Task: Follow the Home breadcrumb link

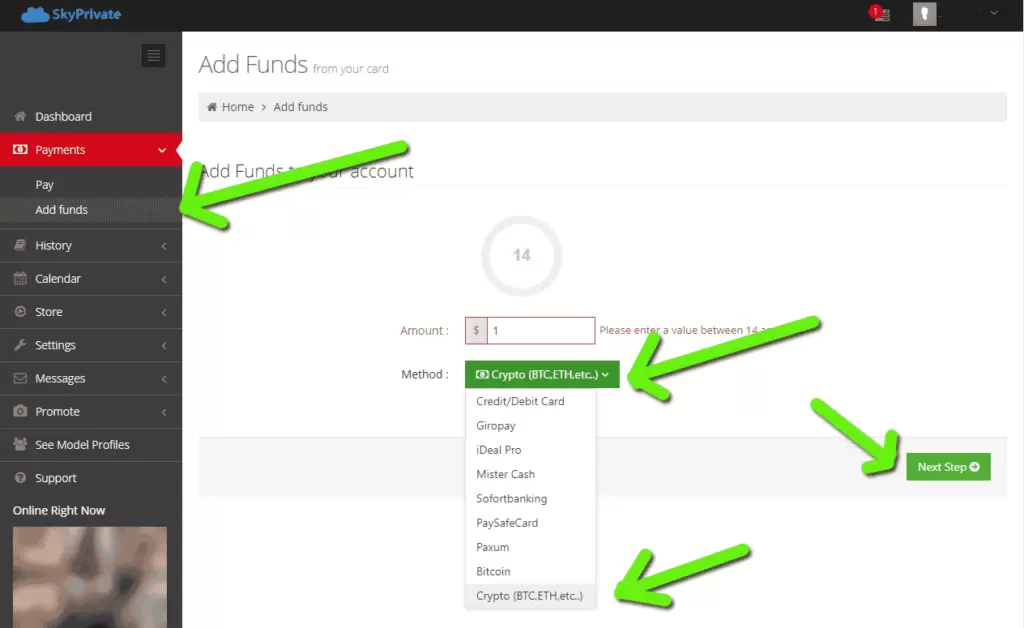Action: pos(238,107)
